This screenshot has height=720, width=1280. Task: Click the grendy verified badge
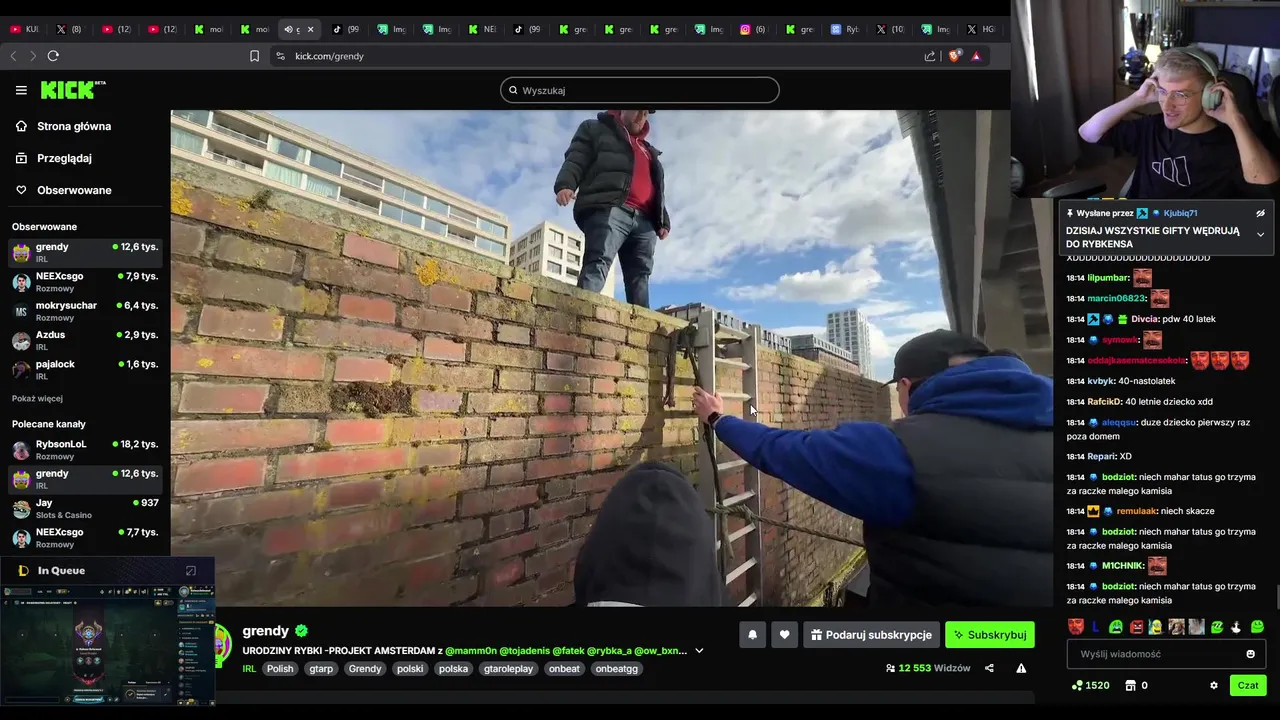pos(301,631)
